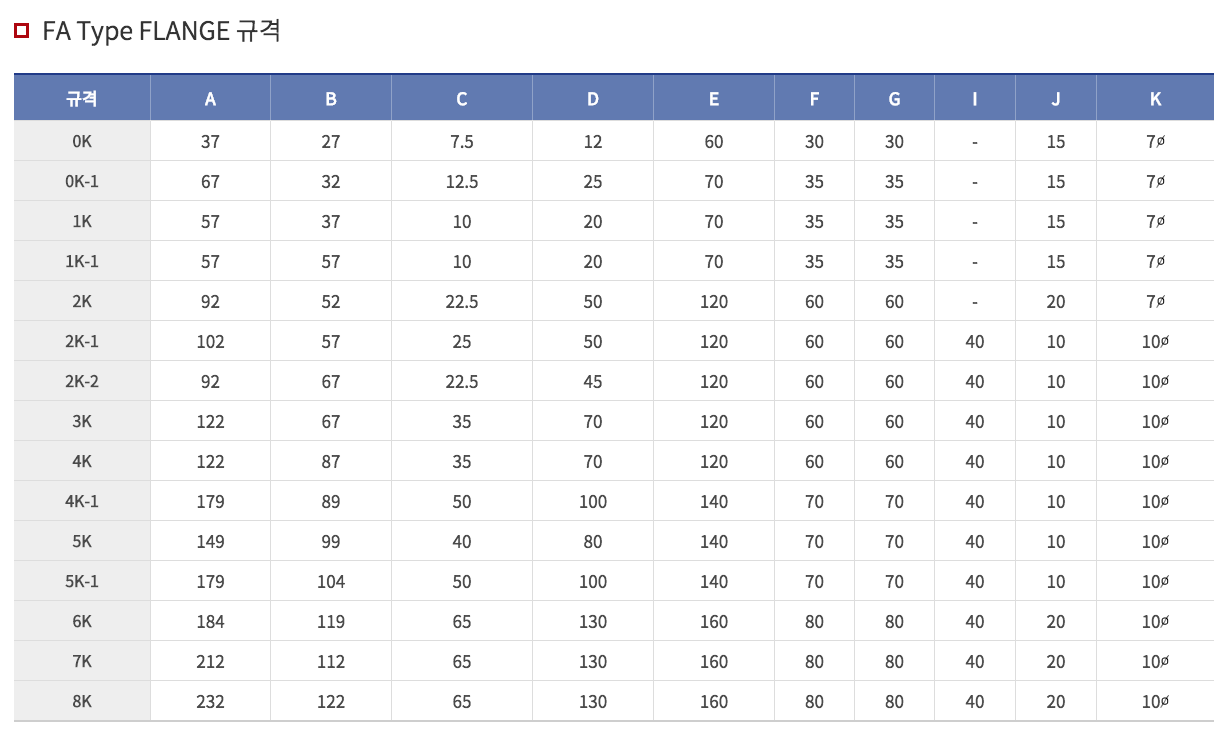Click the FA Type FLANGE 규격 heading
1230x741 pixels.
click(x=161, y=31)
